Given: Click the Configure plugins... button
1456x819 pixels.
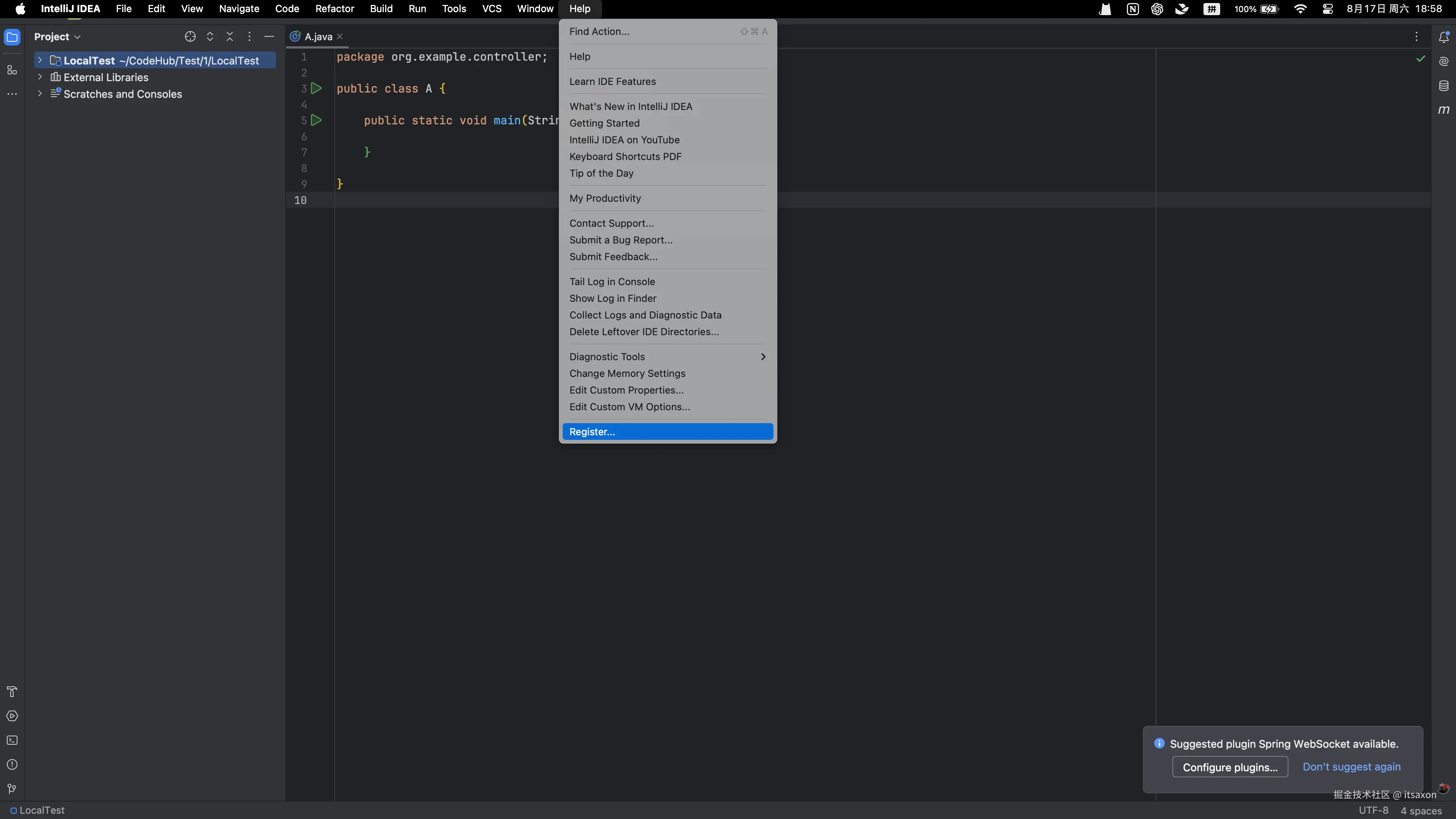Looking at the screenshot, I should (1230, 767).
